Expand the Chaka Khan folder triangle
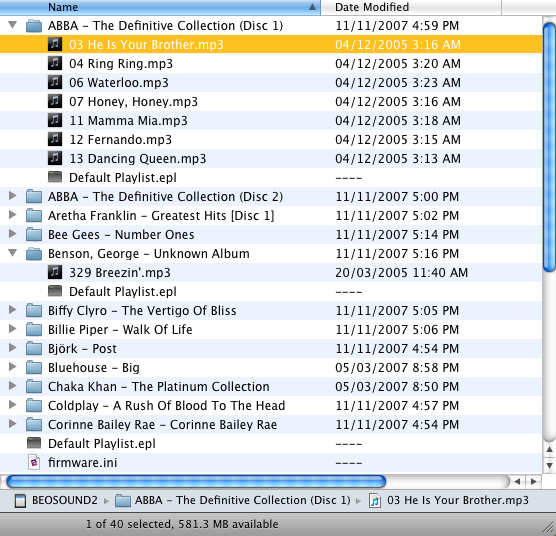The height and width of the screenshot is (536, 556). [13, 386]
